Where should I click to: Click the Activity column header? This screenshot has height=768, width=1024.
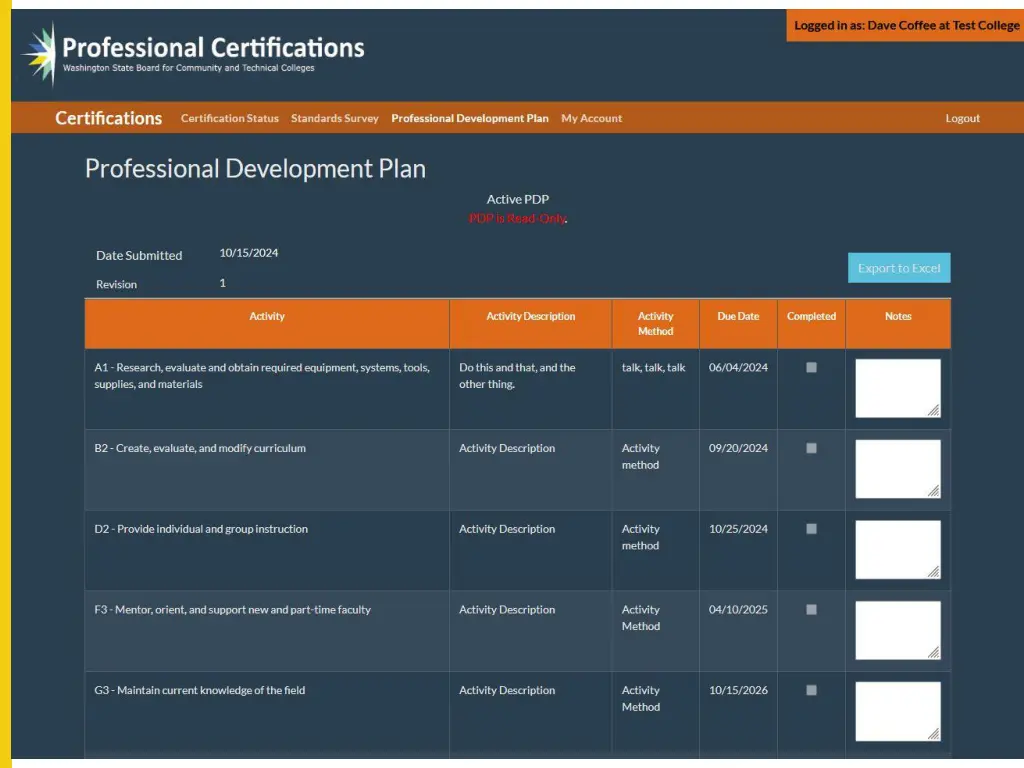coord(267,323)
